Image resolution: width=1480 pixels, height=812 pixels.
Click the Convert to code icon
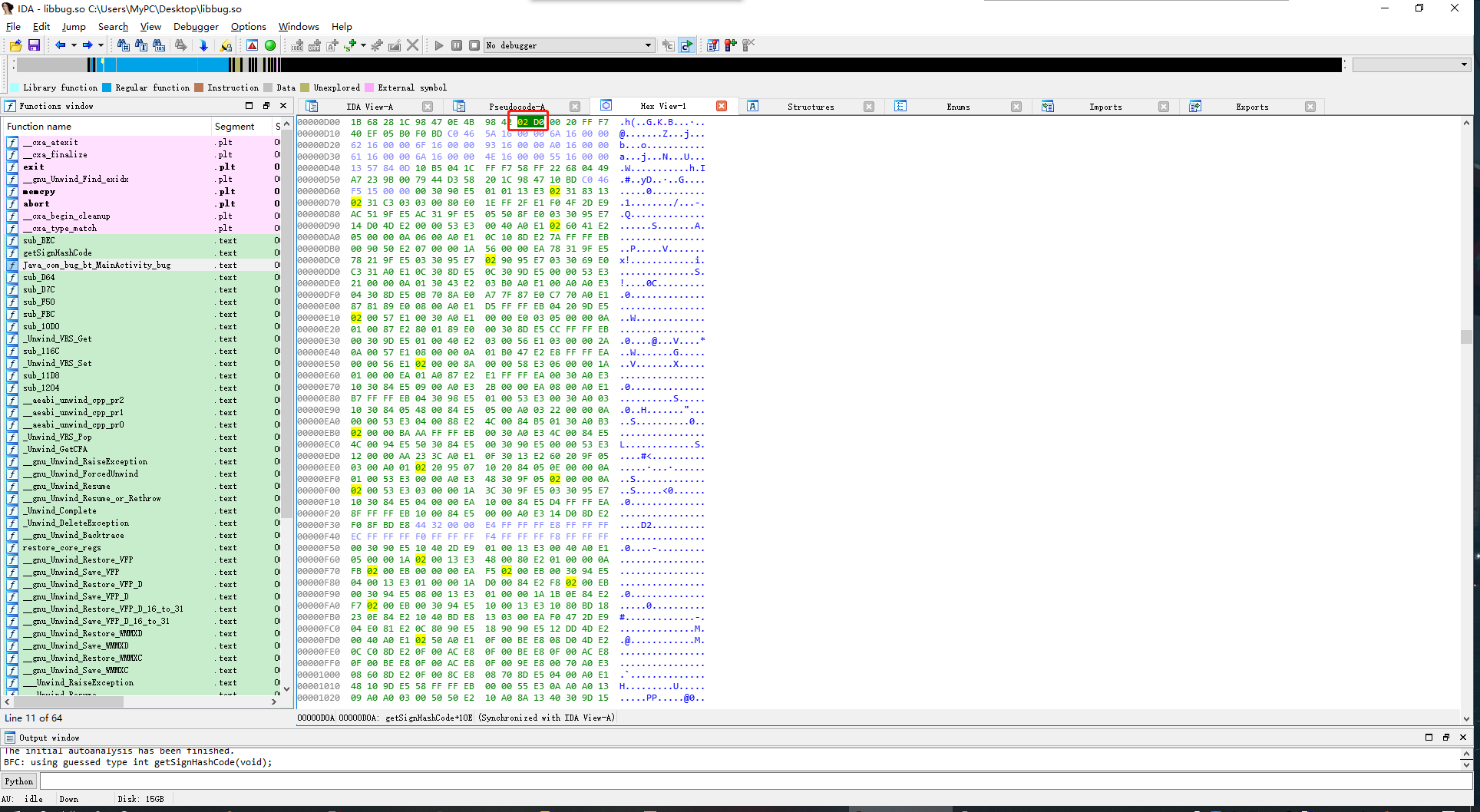pos(297,45)
